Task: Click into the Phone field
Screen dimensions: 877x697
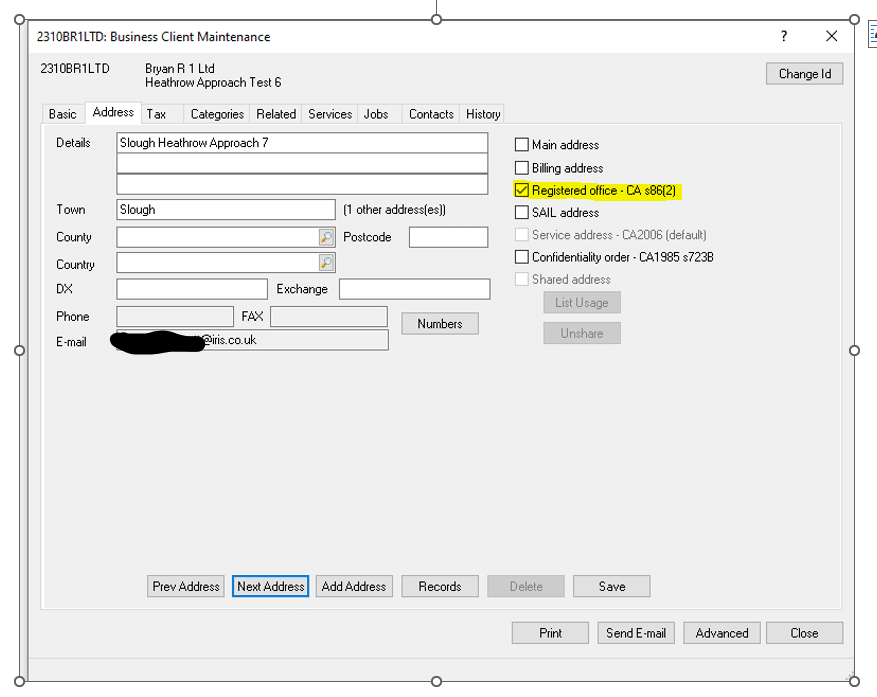Action: coord(175,316)
